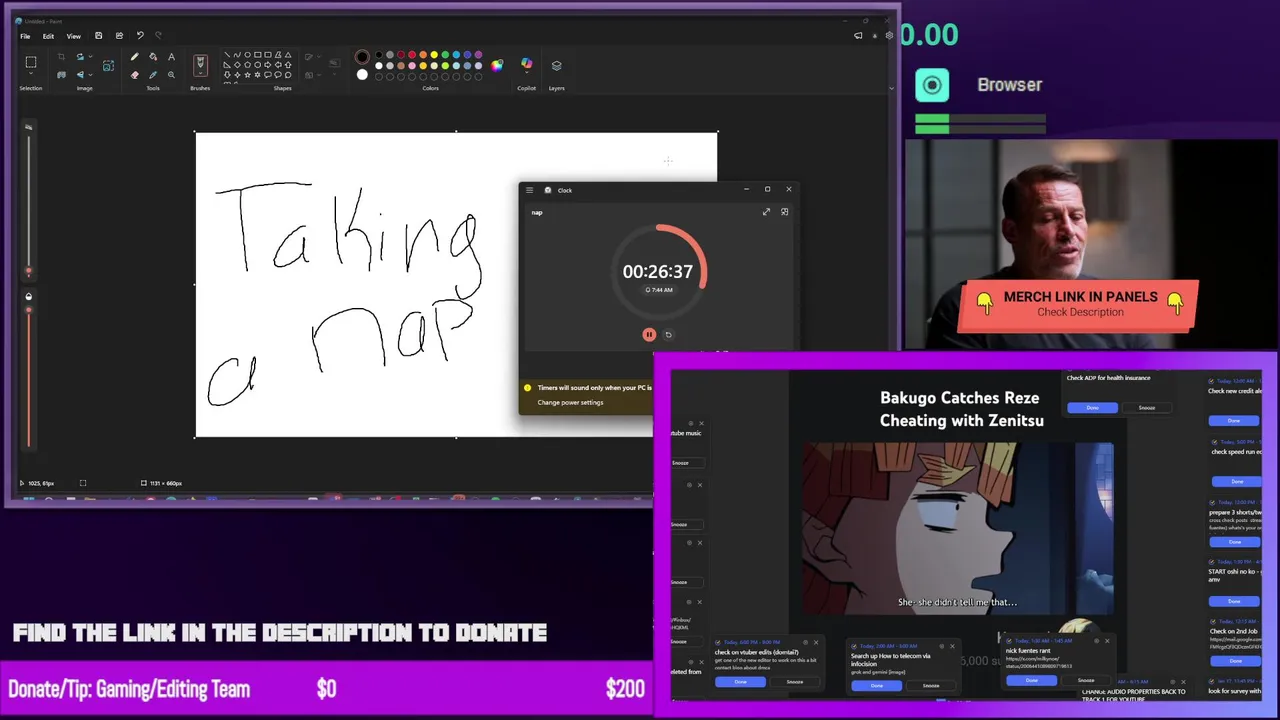Click Done on vtuber edits reminder
1280x720 pixels.
click(x=740, y=682)
